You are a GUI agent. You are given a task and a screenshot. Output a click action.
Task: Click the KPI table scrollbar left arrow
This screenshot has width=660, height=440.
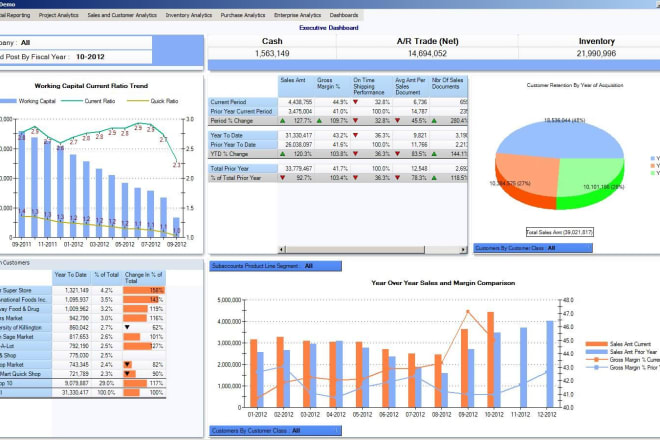(282, 250)
